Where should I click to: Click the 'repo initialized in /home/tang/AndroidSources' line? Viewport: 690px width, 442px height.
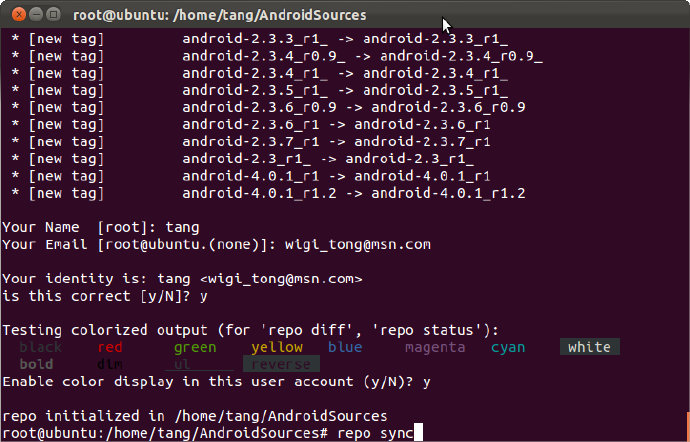195,416
